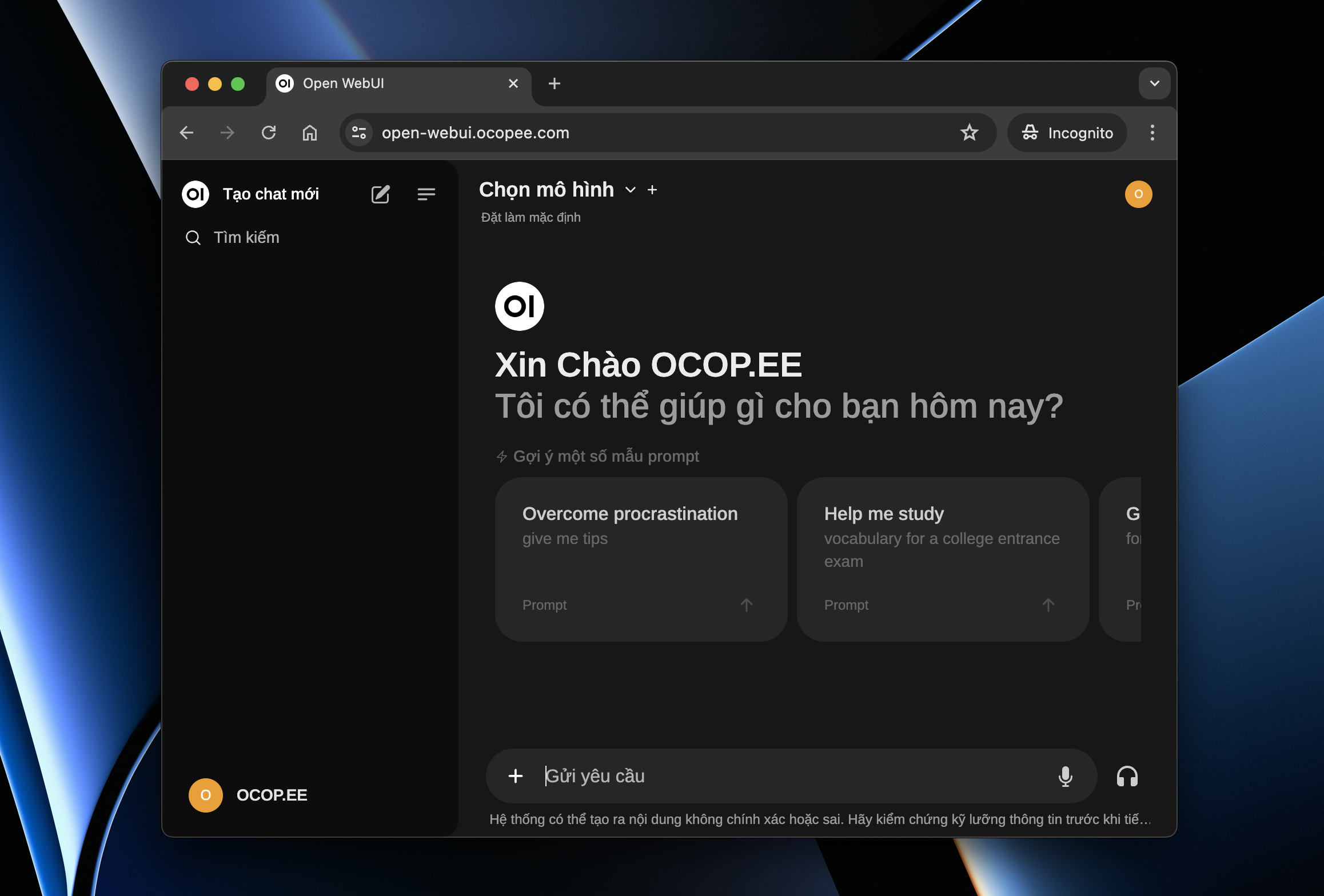Click the Open WebUI logo in sidebar
This screenshot has width=1324, height=896.
196,194
